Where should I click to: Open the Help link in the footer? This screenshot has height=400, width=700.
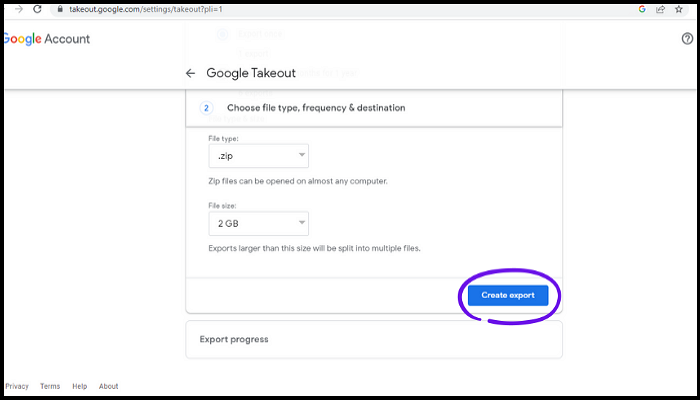tap(80, 386)
